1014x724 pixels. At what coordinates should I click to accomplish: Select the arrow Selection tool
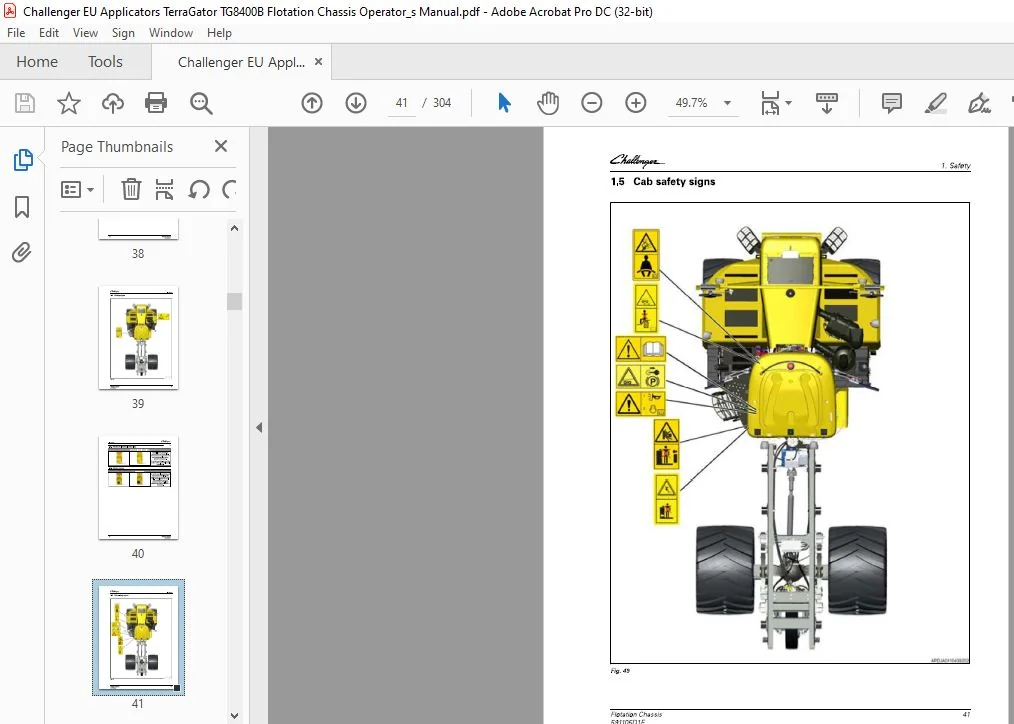point(504,103)
